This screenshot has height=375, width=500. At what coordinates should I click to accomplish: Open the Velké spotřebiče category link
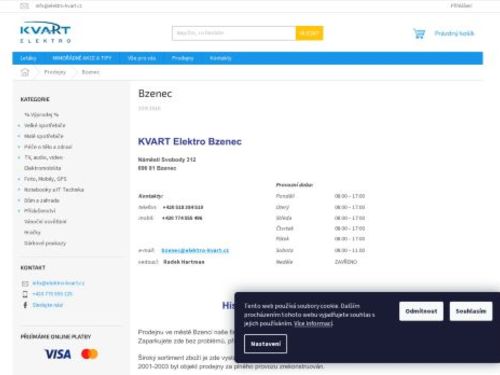(x=45, y=125)
